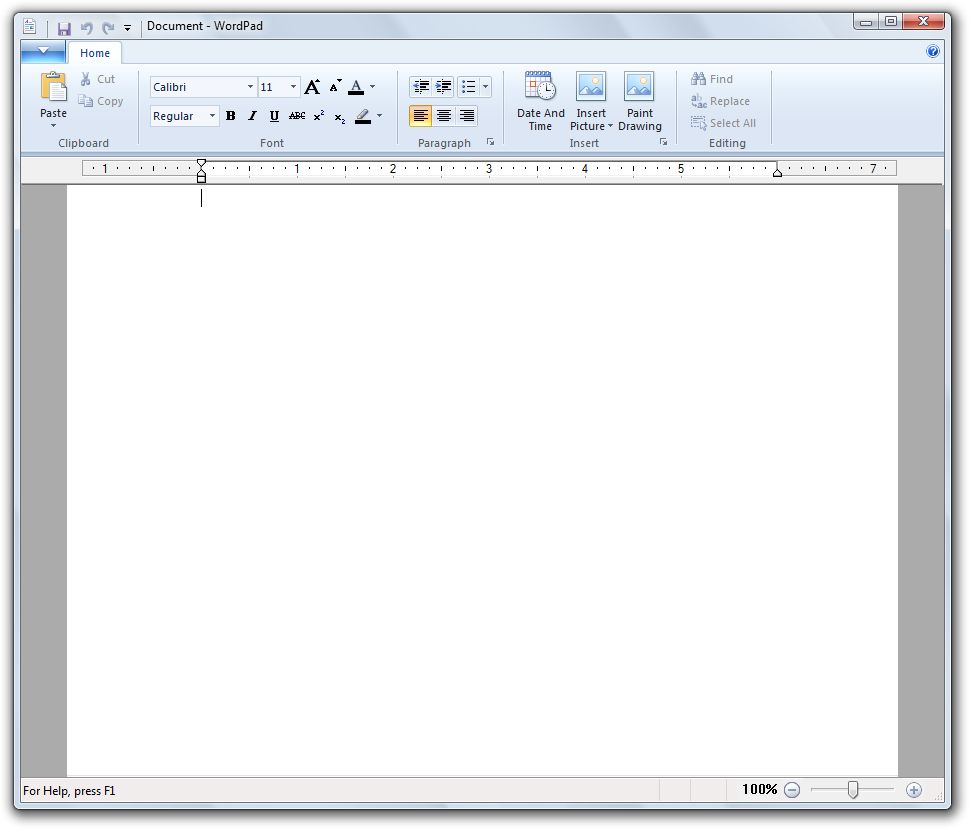Viewport: 970px width, 830px height.
Task: Click the Grow Font icon
Action: [x=312, y=87]
